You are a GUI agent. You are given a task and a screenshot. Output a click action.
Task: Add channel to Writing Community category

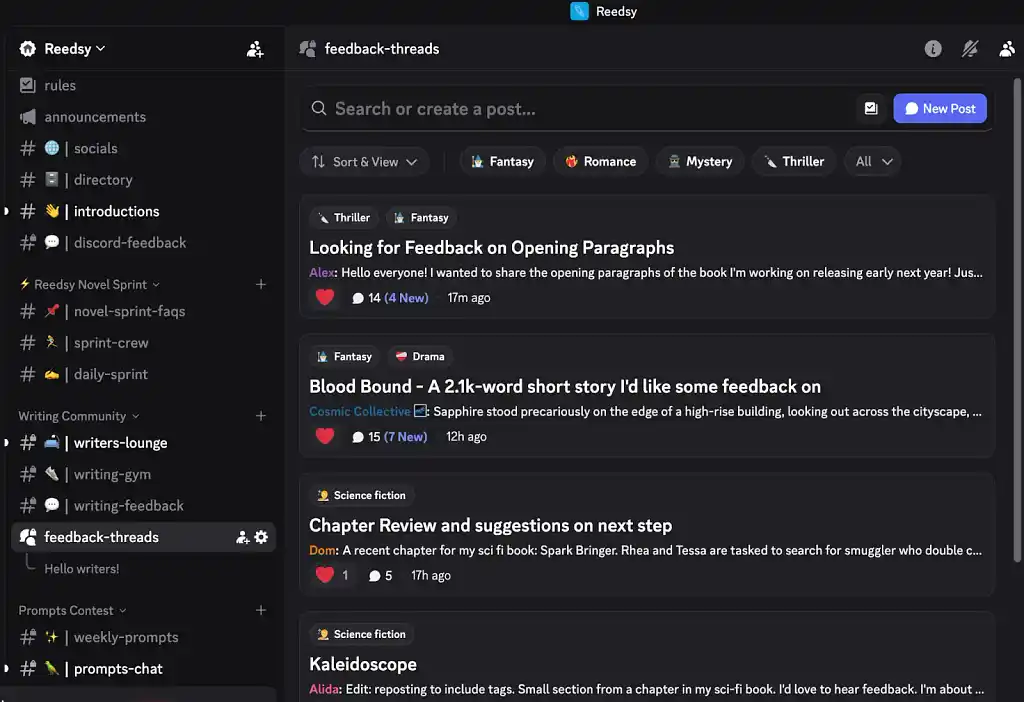coord(261,416)
